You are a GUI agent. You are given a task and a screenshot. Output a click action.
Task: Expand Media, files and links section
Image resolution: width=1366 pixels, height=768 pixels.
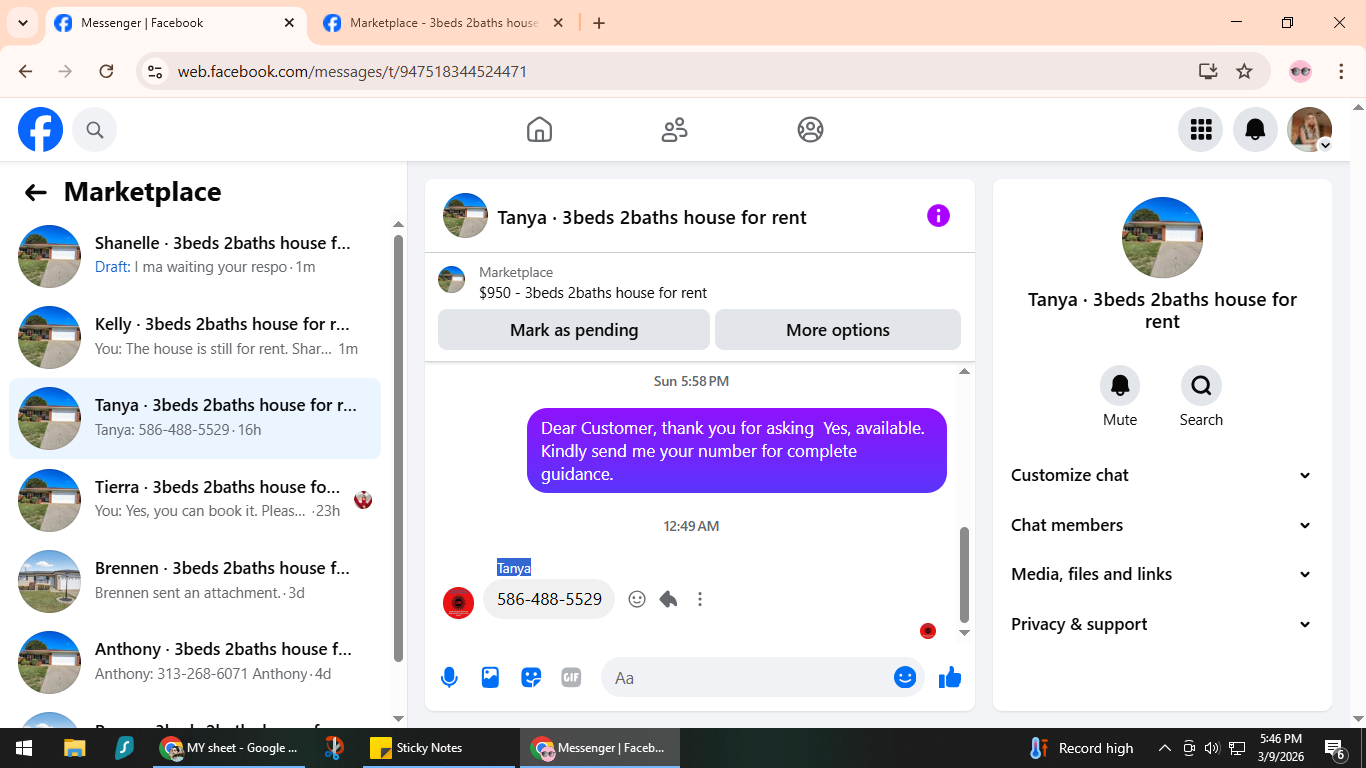(x=1162, y=574)
